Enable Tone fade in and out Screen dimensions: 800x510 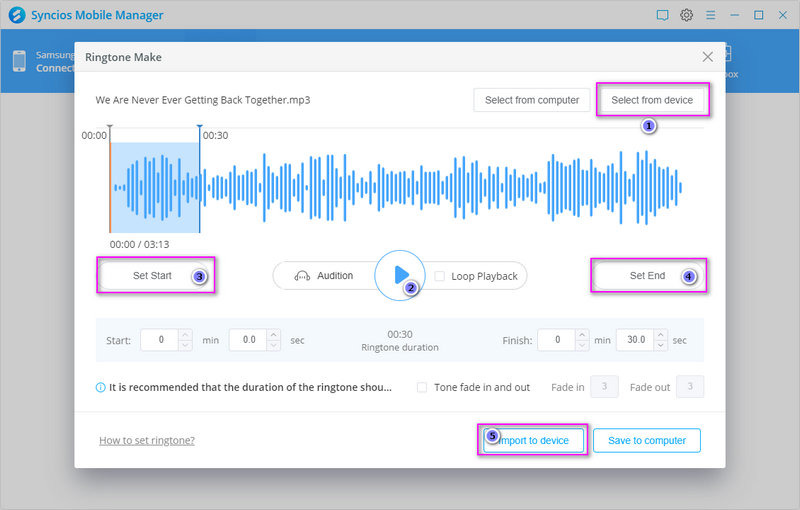coord(422,388)
